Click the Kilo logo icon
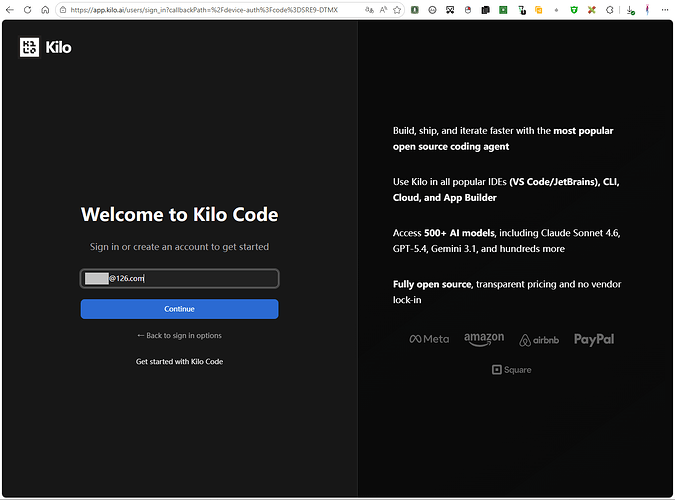 click(29, 47)
